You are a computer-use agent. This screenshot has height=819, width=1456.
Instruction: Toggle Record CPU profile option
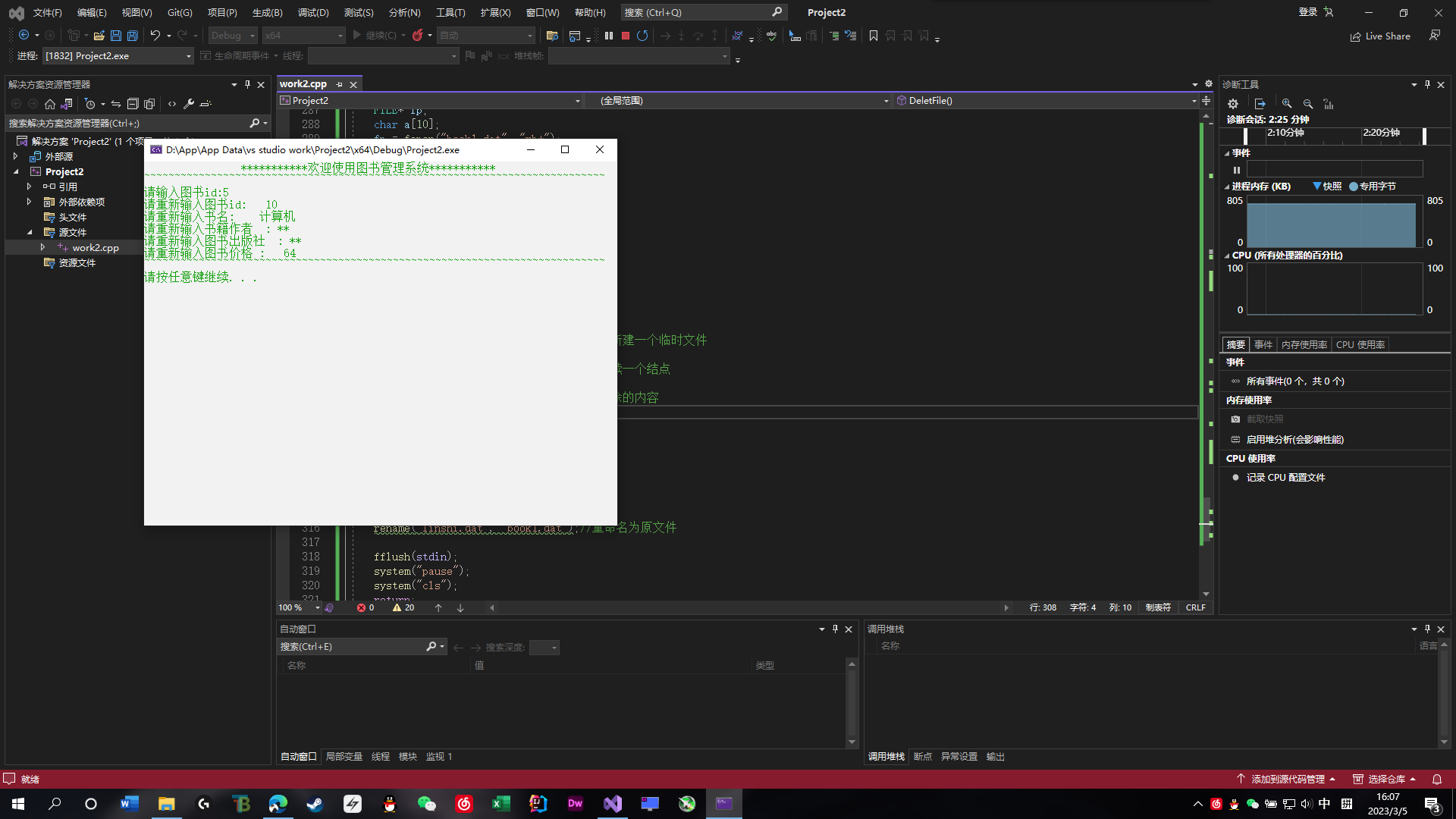[1285, 478]
